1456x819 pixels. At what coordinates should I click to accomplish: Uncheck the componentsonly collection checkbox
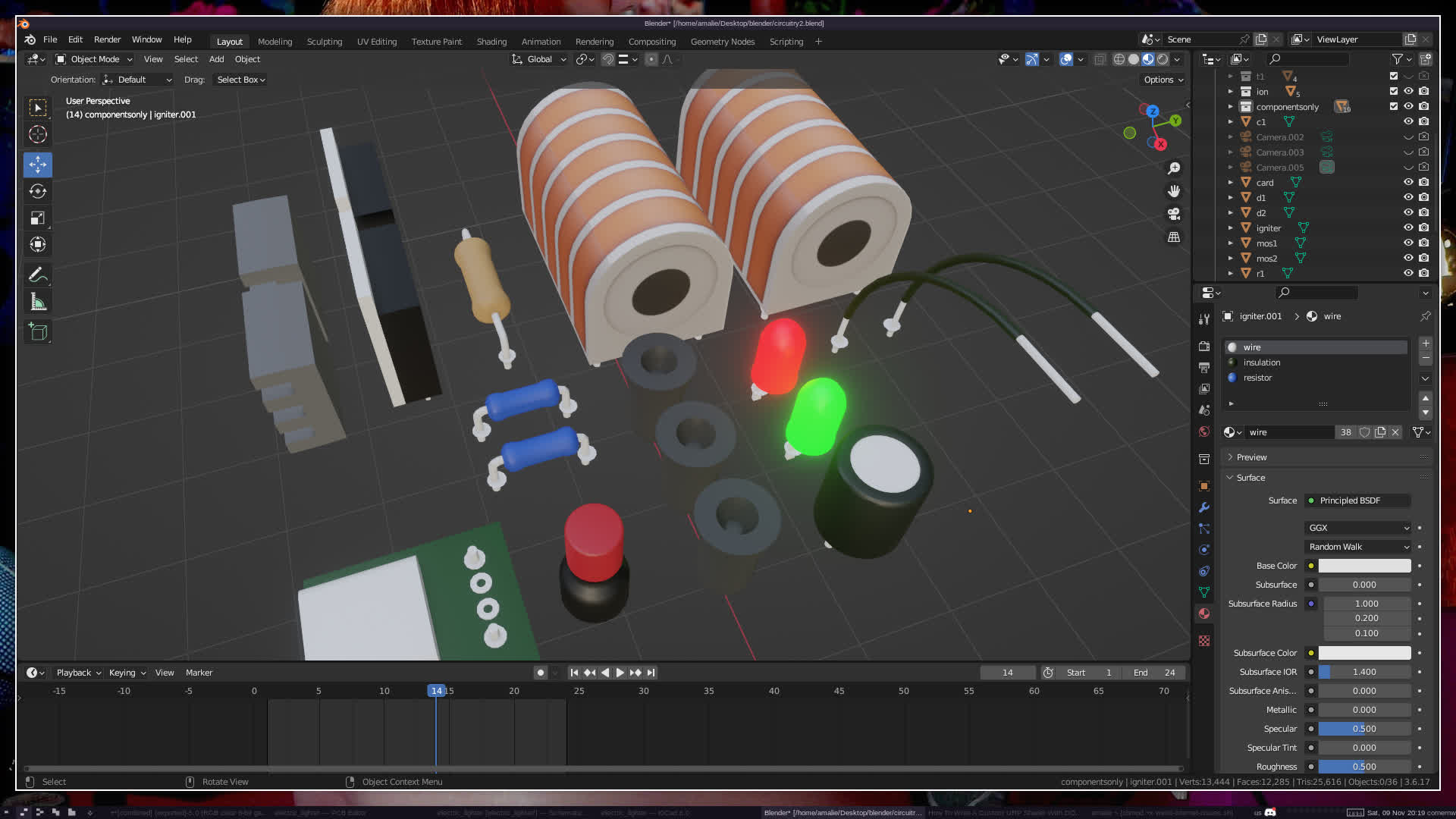point(1394,106)
